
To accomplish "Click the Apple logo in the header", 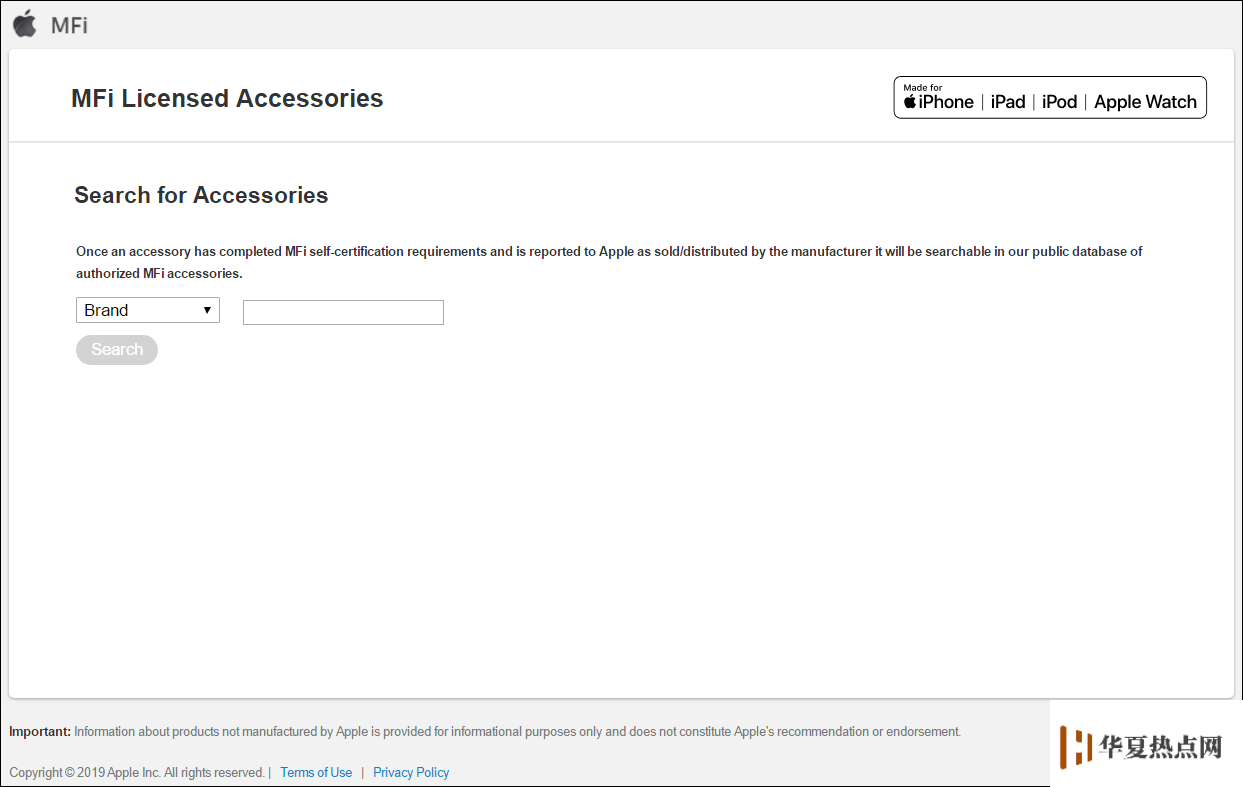I will pos(25,24).
